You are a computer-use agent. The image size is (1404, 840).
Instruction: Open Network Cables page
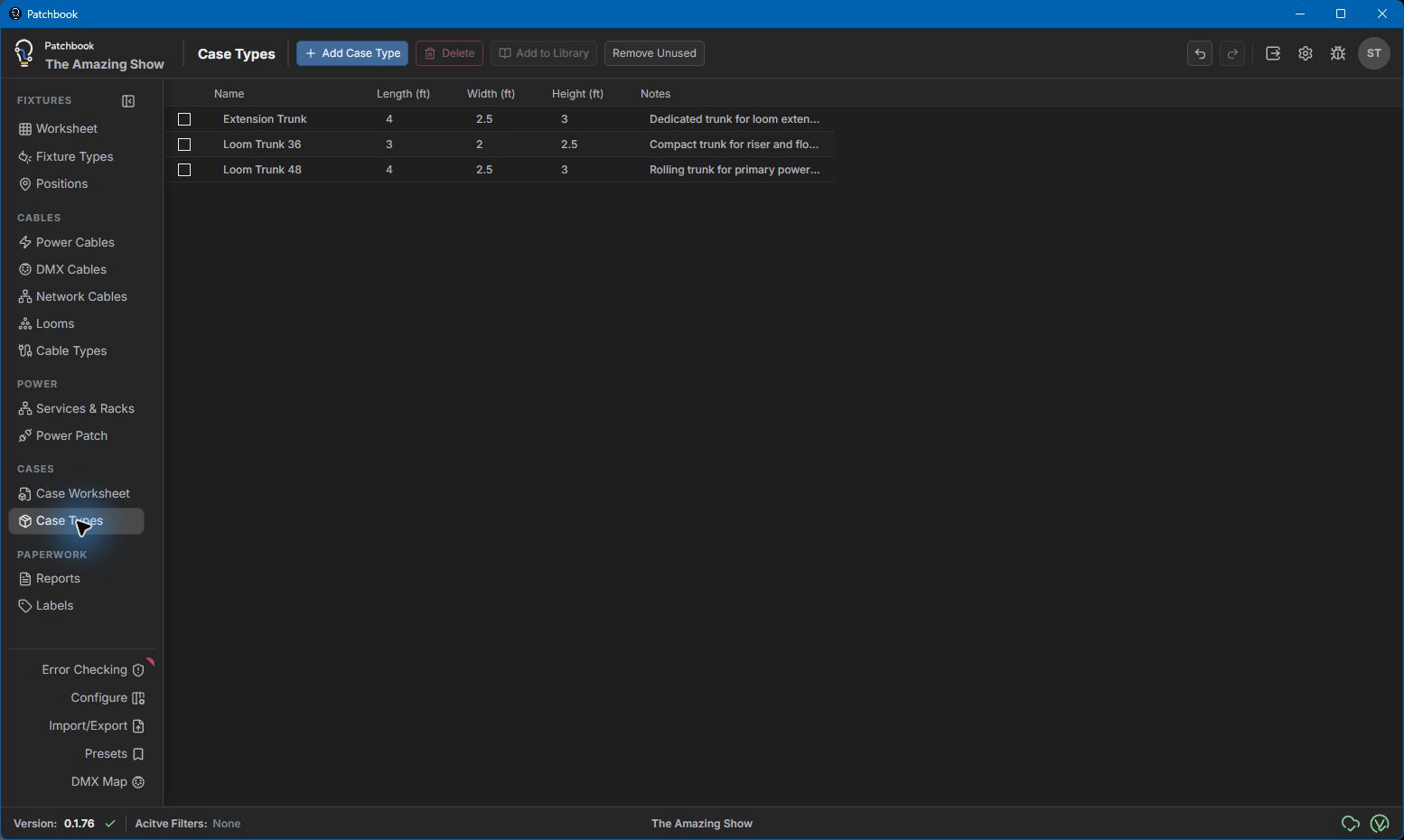pos(77,296)
